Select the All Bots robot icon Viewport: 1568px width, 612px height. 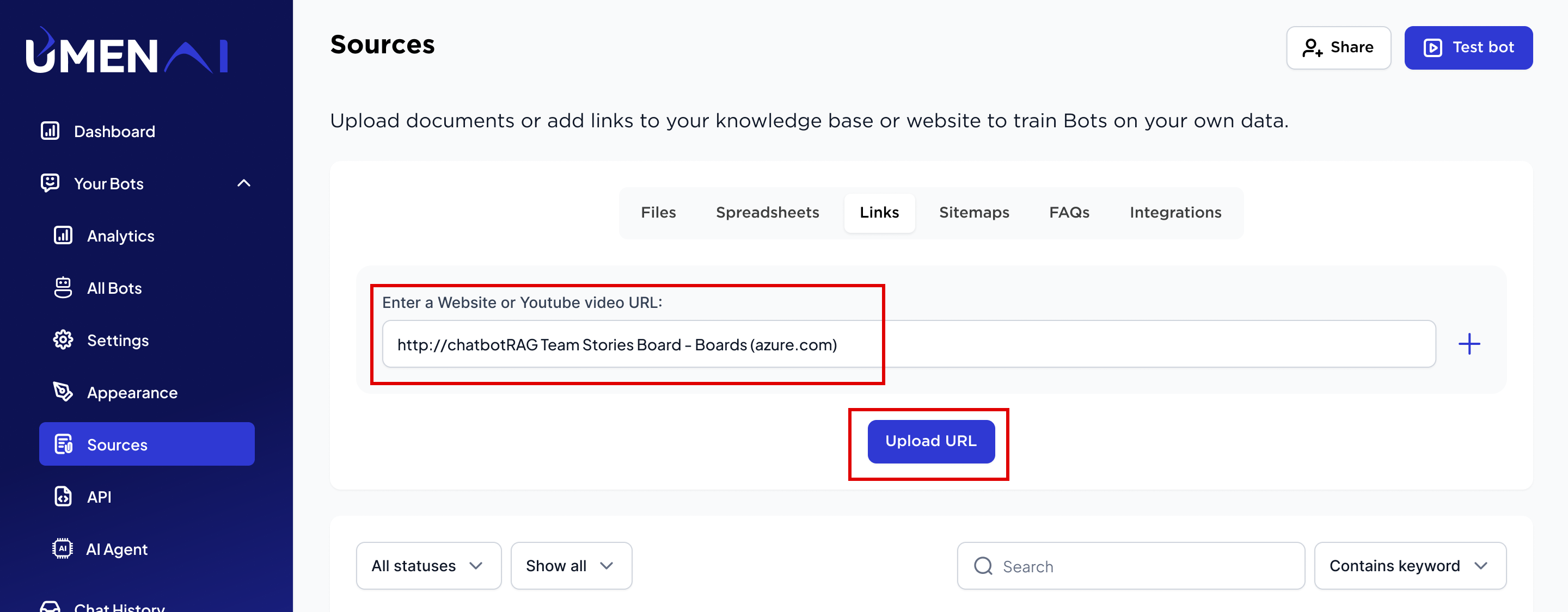[63, 288]
